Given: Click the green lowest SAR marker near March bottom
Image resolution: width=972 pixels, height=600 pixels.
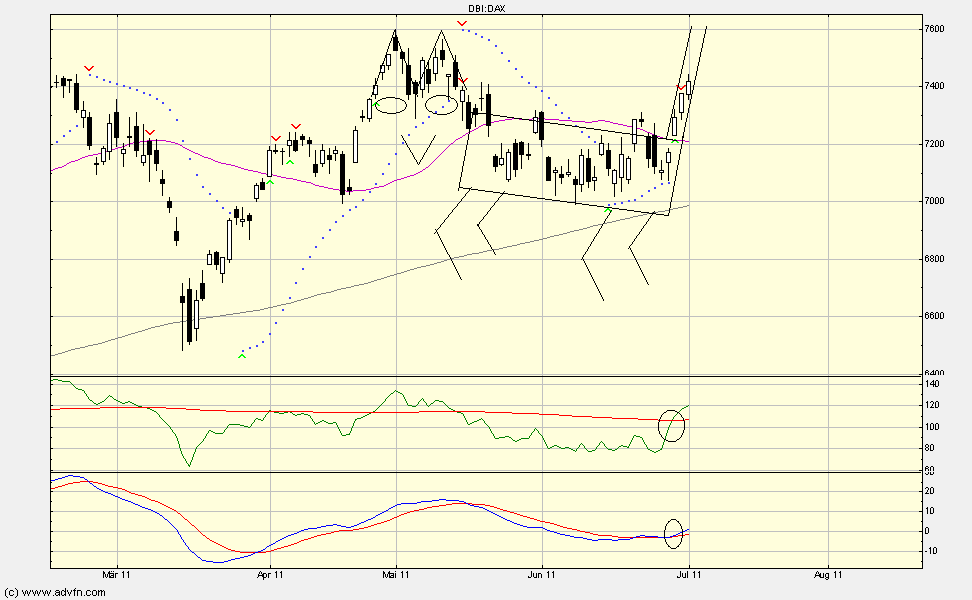Looking at the screenshot, I should tap(240, 355).
